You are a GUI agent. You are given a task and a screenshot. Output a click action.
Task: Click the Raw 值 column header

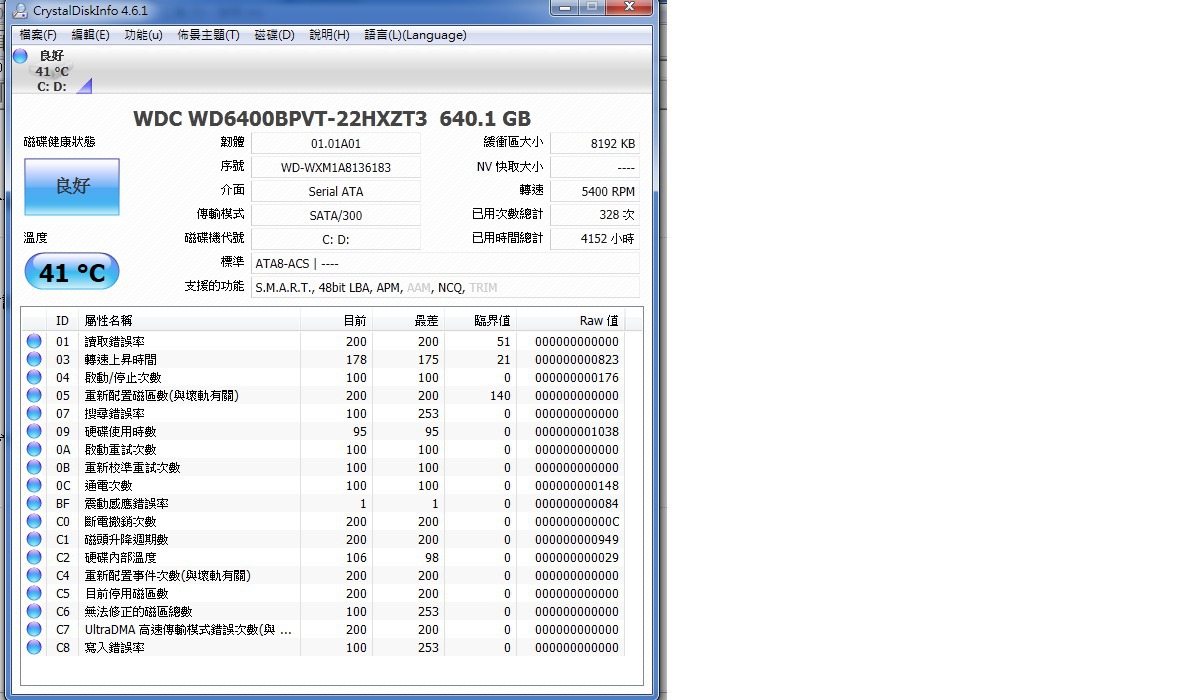tap(570, 321)
